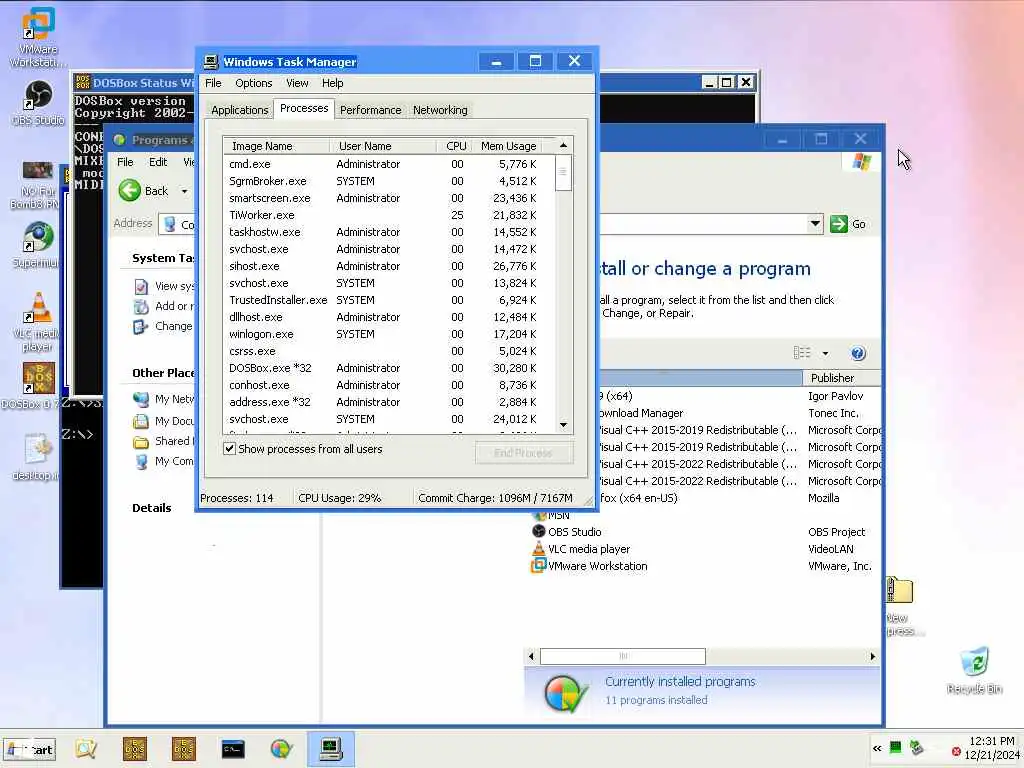Image resolution: width=1024 pixels, height=768 pixels.
Task: Sort processes by Image Name column
Action: coord(276,146)
